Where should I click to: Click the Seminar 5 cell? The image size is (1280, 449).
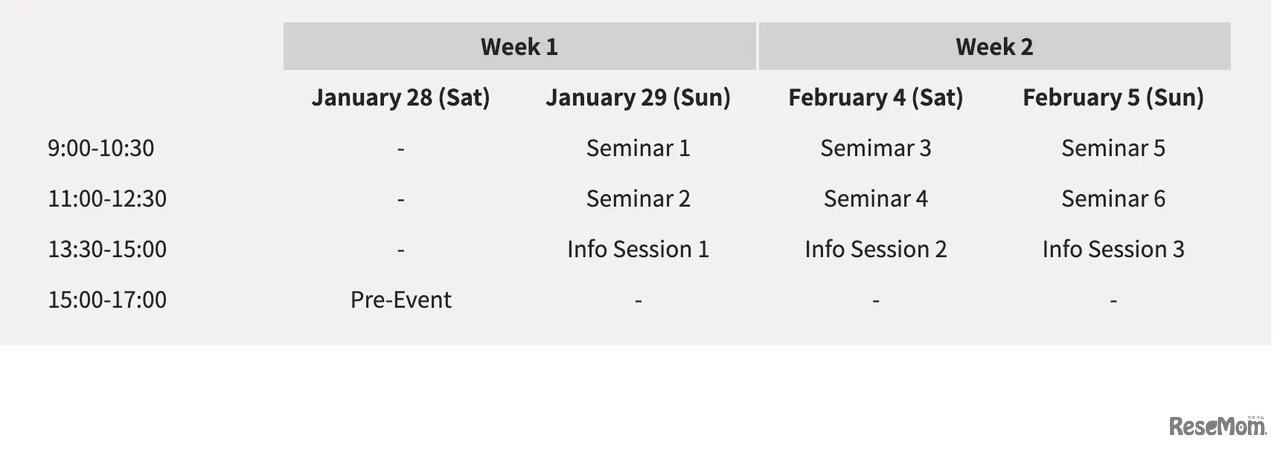pyautogui.click(x=1113, y=148)
